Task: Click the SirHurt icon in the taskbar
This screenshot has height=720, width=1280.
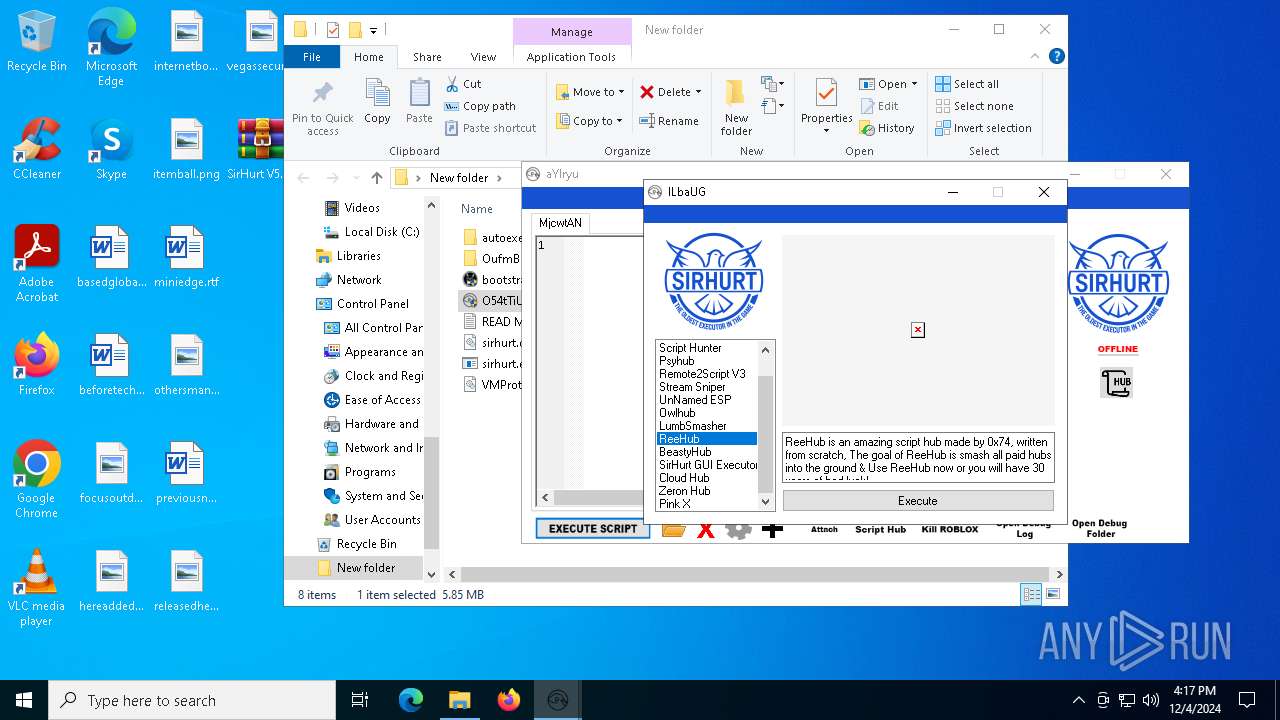Action: pos(557,700)
